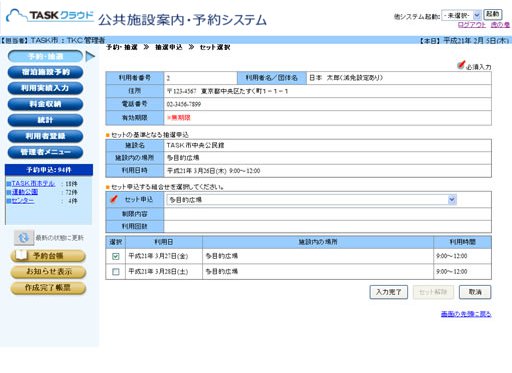This screenshot has width=512, height=373.
Task: Click the 予約台帳 button
Action: click(x=48, y=256)
